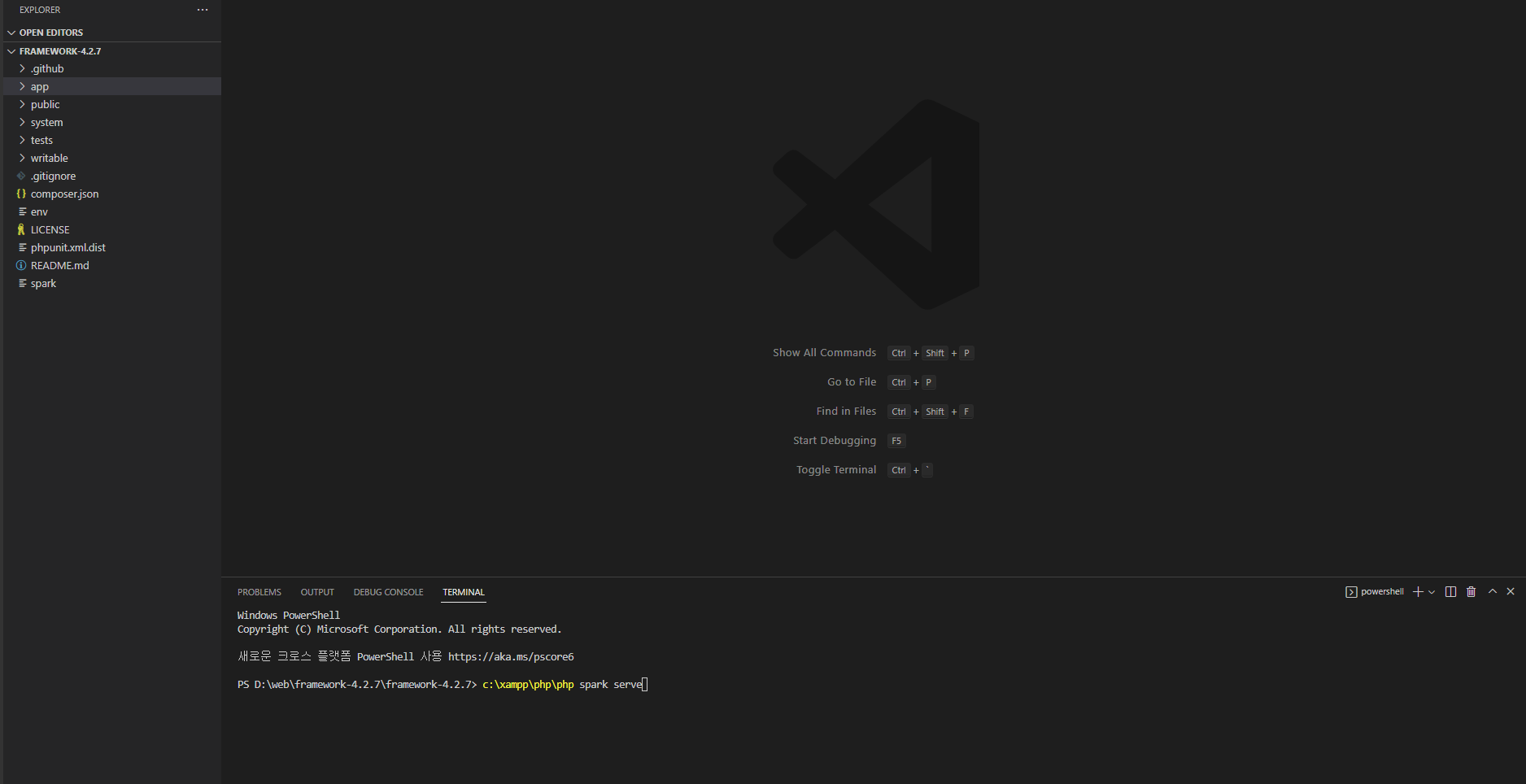Click the https://aka.ms/pscore6 link in terminal

click(x=511, y=657)
